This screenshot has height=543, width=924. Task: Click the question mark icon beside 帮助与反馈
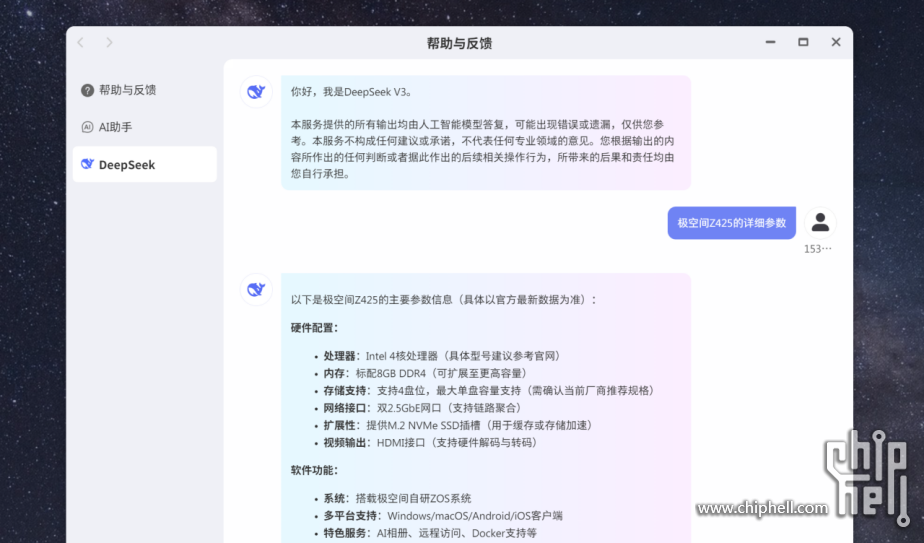[x=87, y=90]
